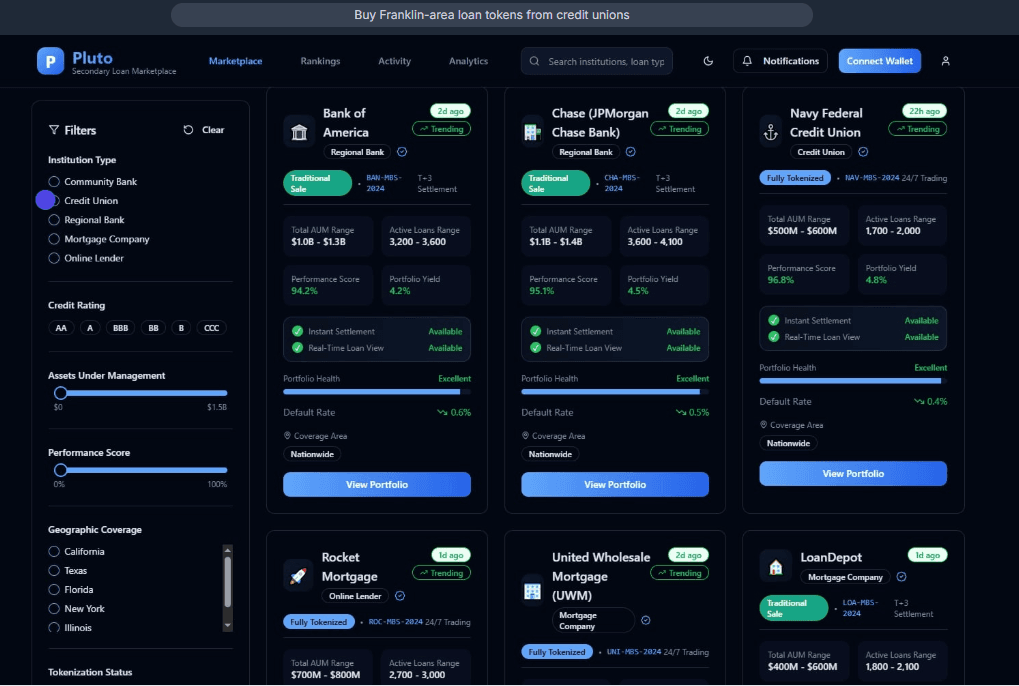Viewport: 1019px width, 686px height.
Task: Click the bell icon in Notifications
Action: coord(747,61)
